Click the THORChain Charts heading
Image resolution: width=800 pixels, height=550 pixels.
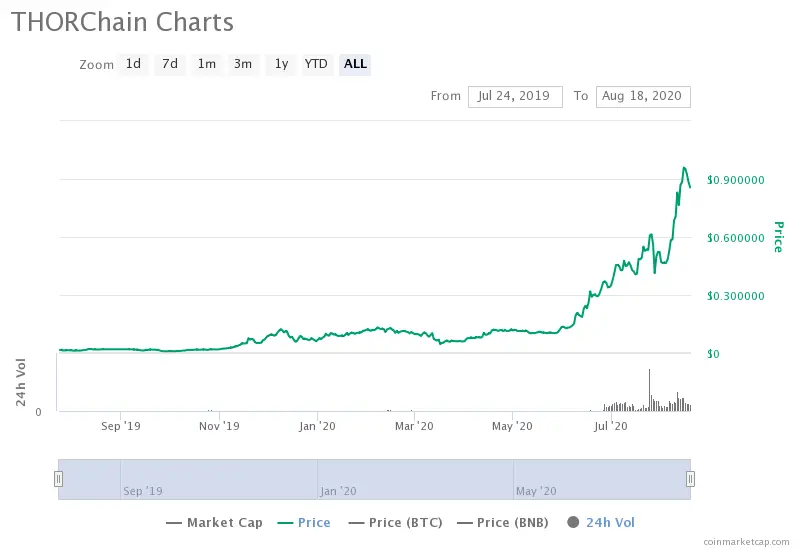[122, 22]
